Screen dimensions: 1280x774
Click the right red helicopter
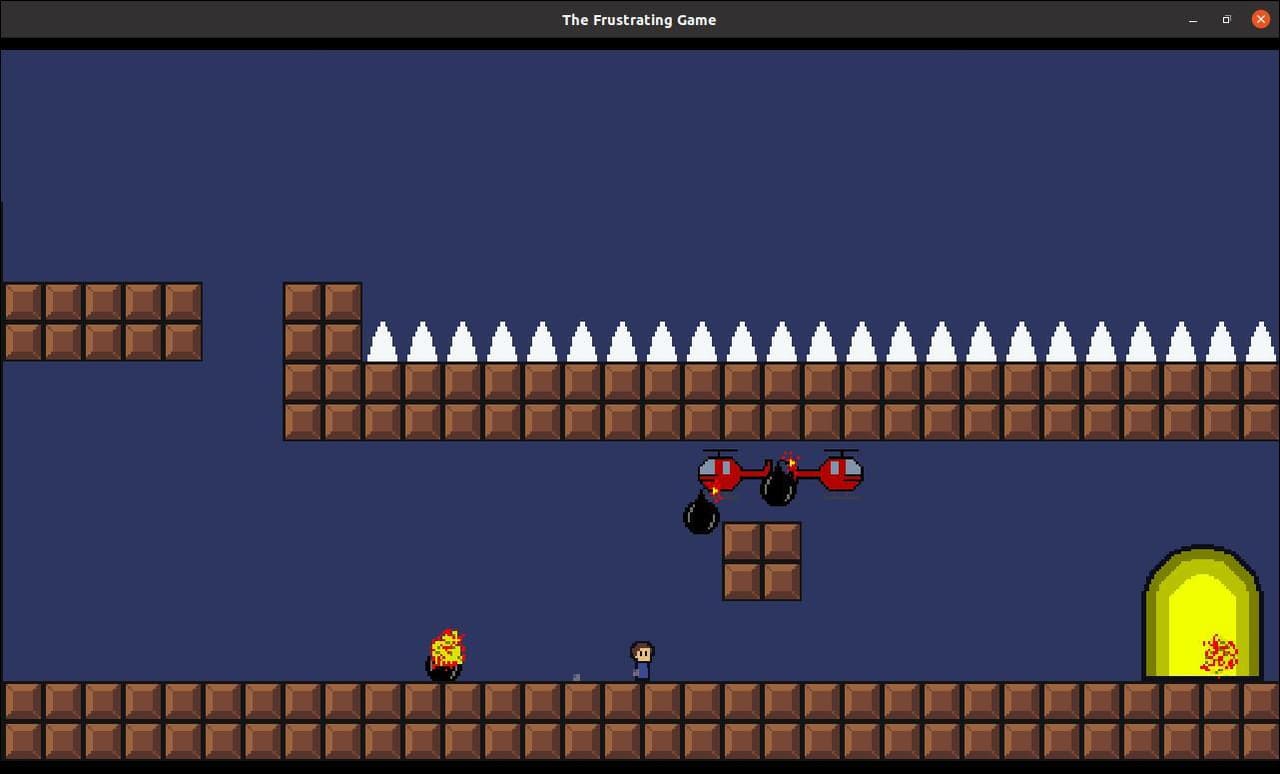(828, 470)
